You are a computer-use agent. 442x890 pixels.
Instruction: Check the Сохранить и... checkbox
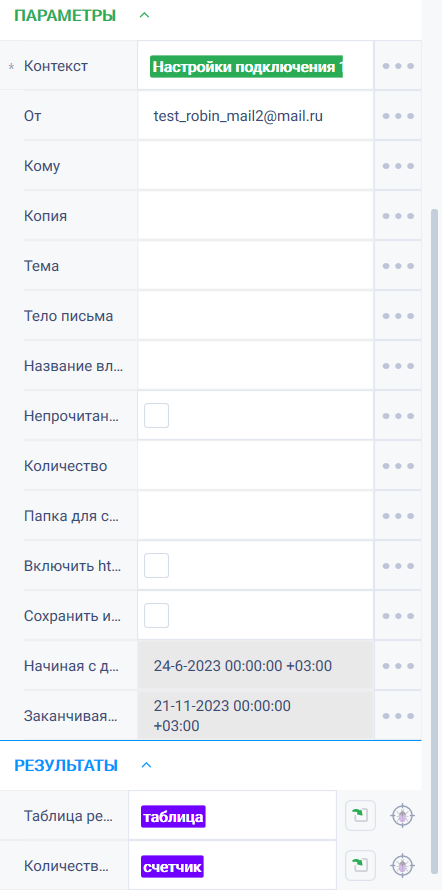tap(157, 615)
